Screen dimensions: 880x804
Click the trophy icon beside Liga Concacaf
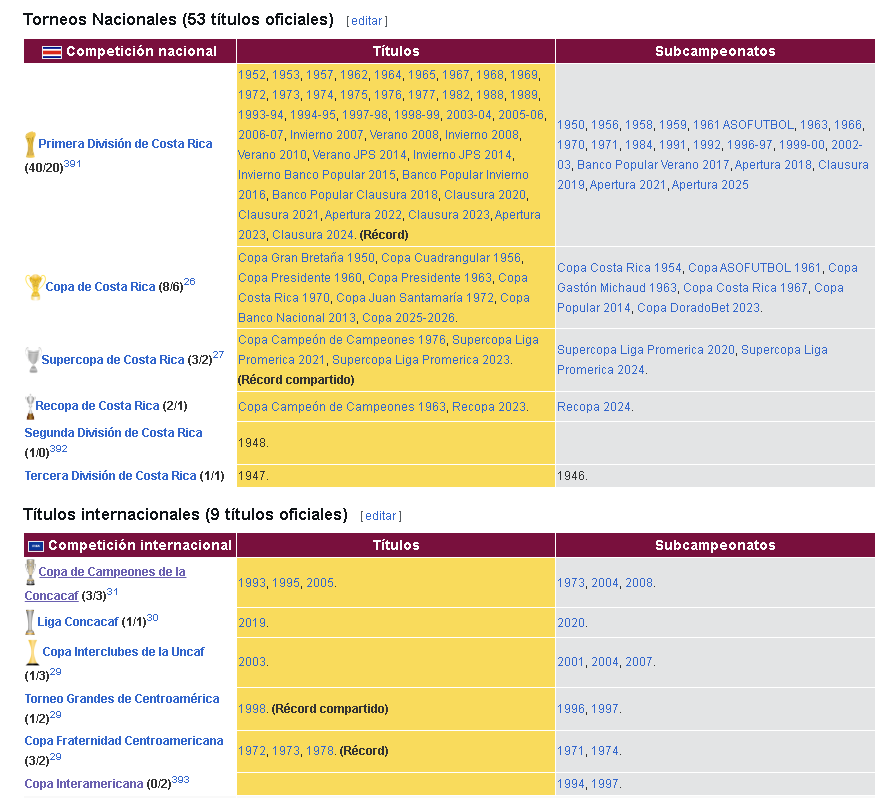click(30, 622)
